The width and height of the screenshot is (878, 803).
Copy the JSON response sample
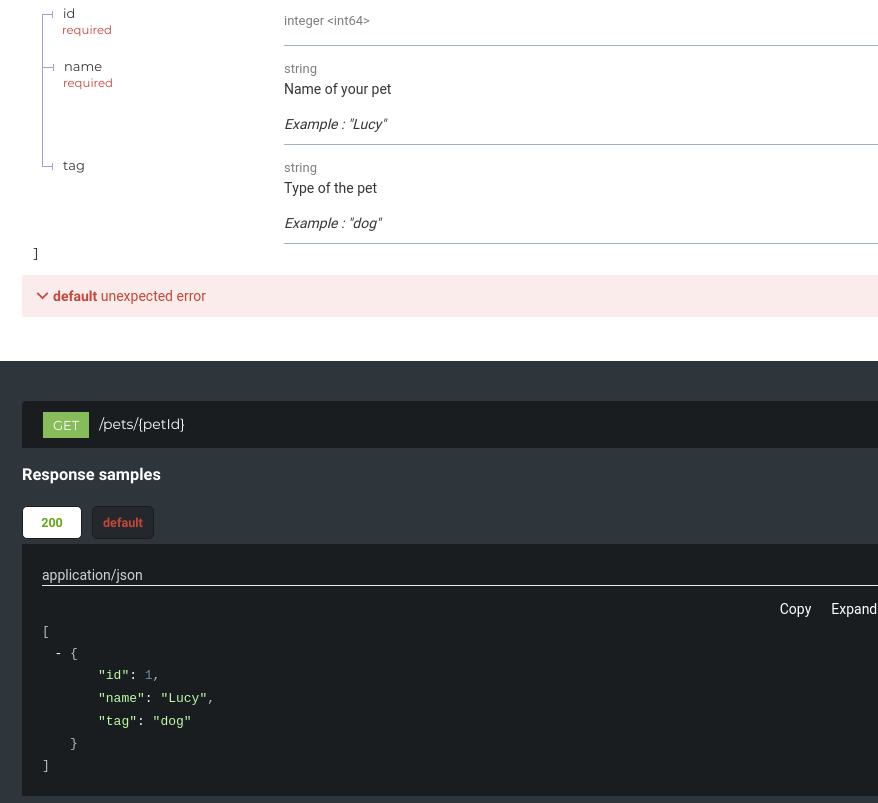click(x=795, y=609)
